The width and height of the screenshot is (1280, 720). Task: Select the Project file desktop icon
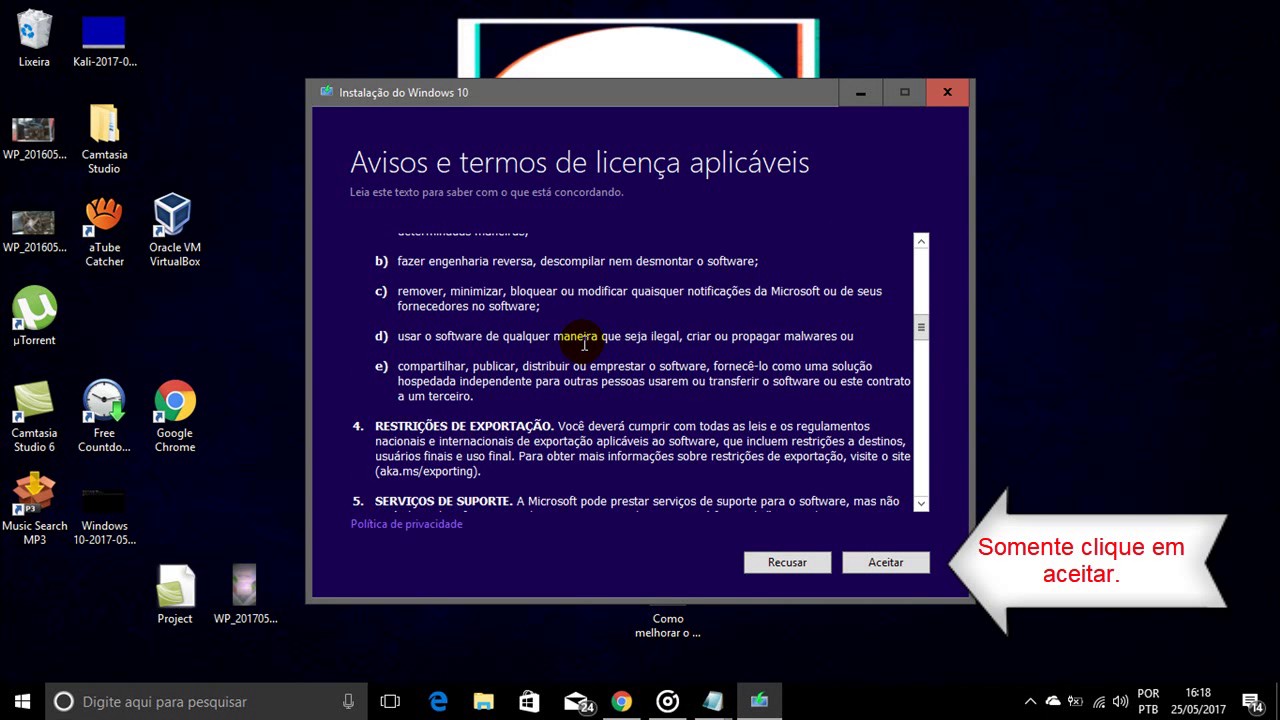tap(174, 595)
